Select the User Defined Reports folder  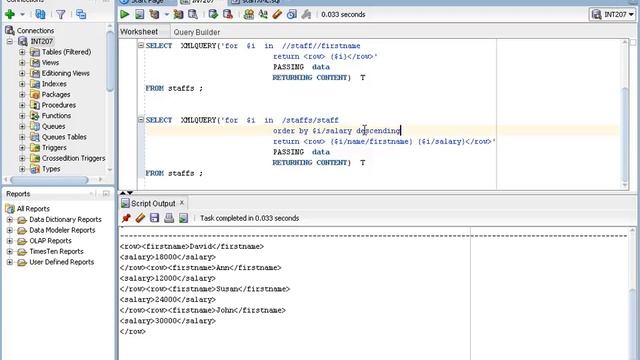click(62, 262)
